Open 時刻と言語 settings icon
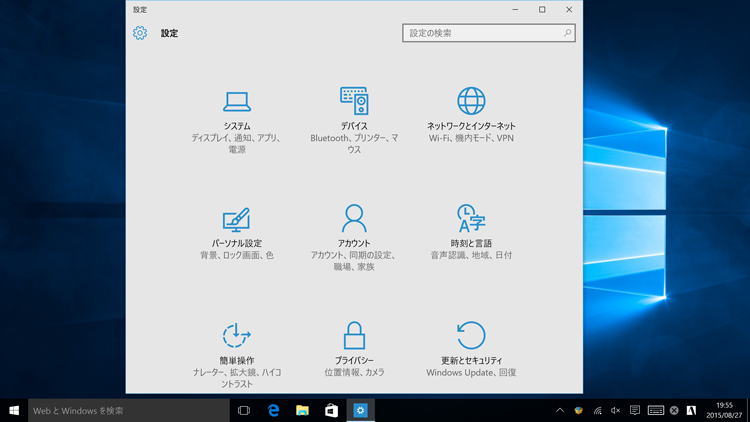Screen dimensions: 750x422 pyautogui.click(x=471, y=218)
